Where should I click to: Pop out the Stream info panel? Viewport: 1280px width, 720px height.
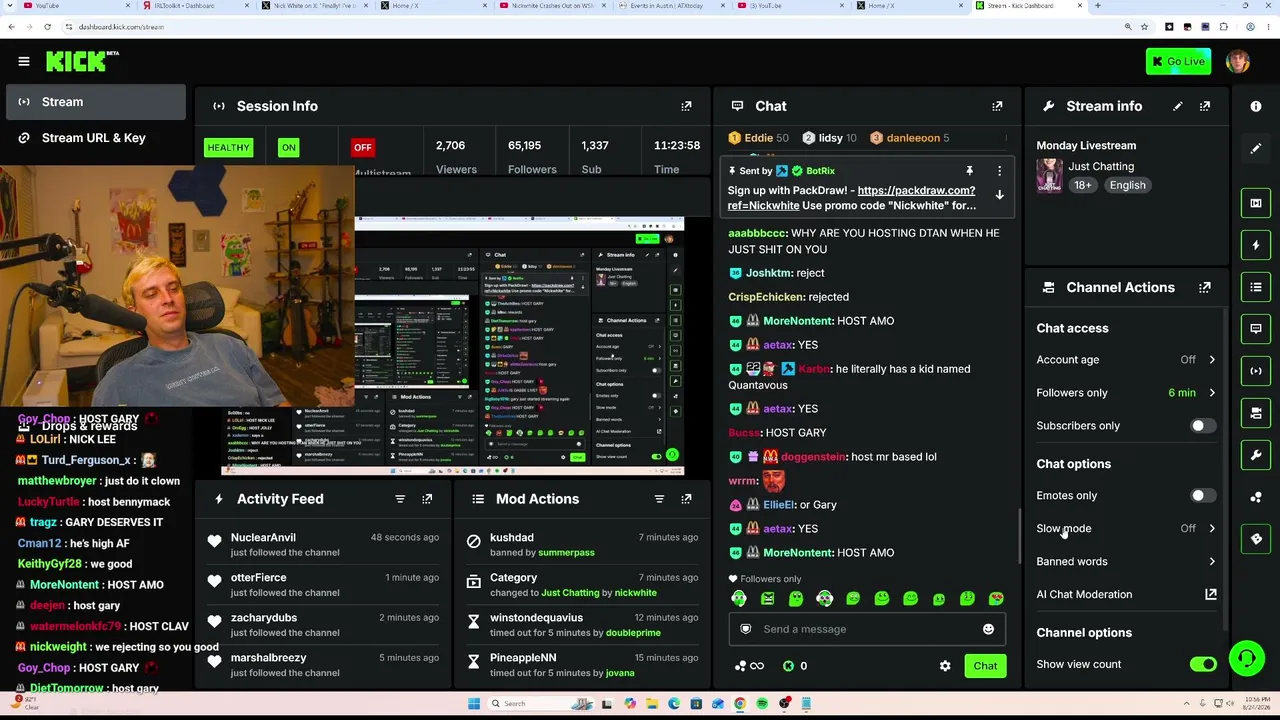point(1205,106)
